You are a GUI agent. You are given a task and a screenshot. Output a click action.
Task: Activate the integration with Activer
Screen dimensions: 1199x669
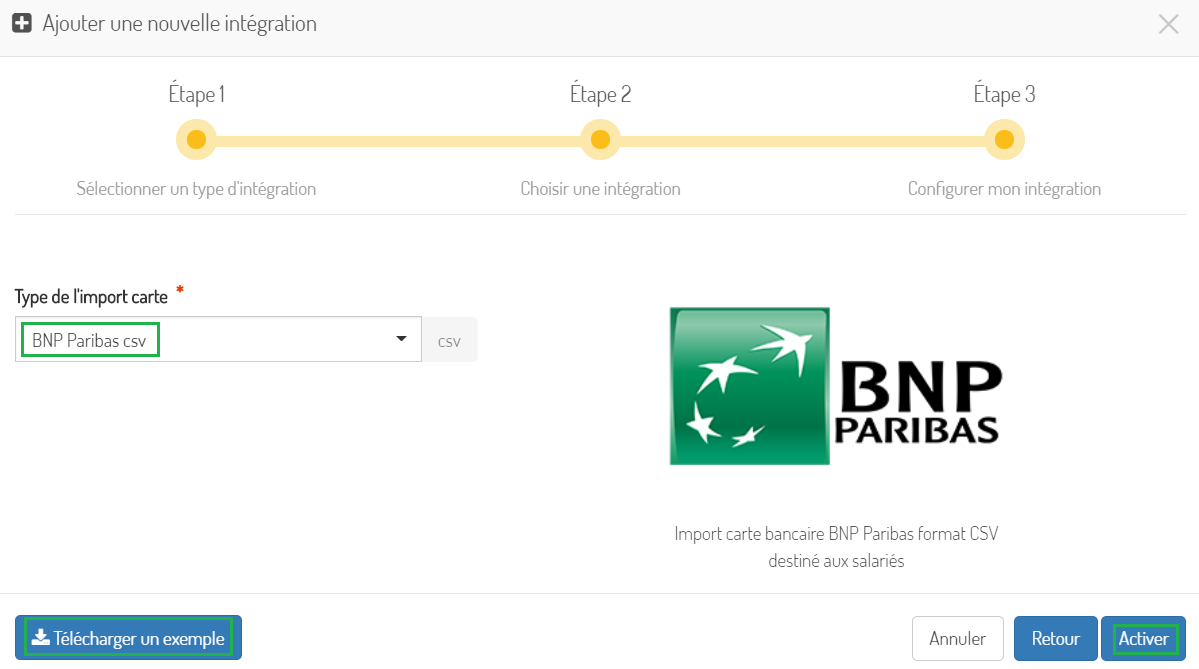tap(1143, 638)
